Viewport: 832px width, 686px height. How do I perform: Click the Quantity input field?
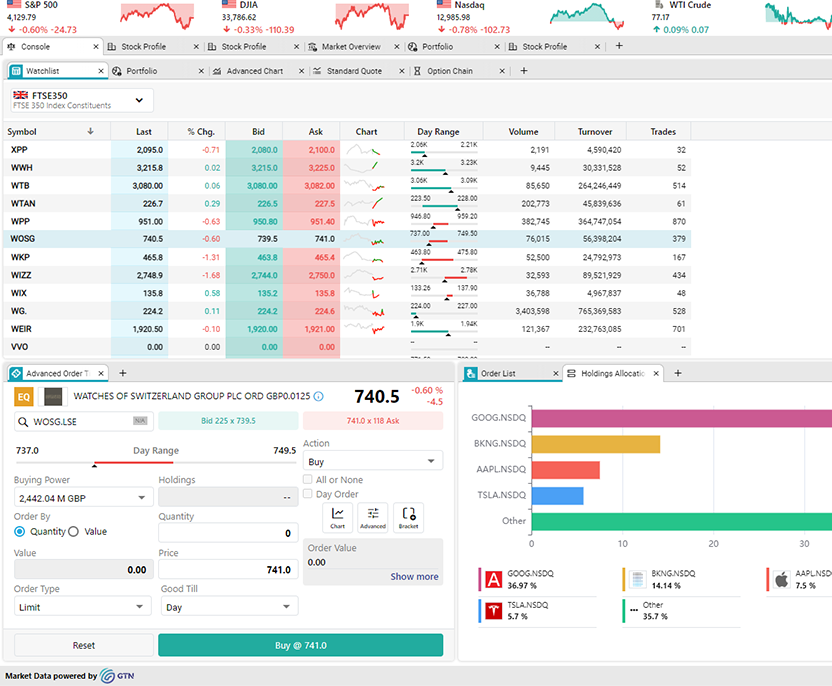228,533
